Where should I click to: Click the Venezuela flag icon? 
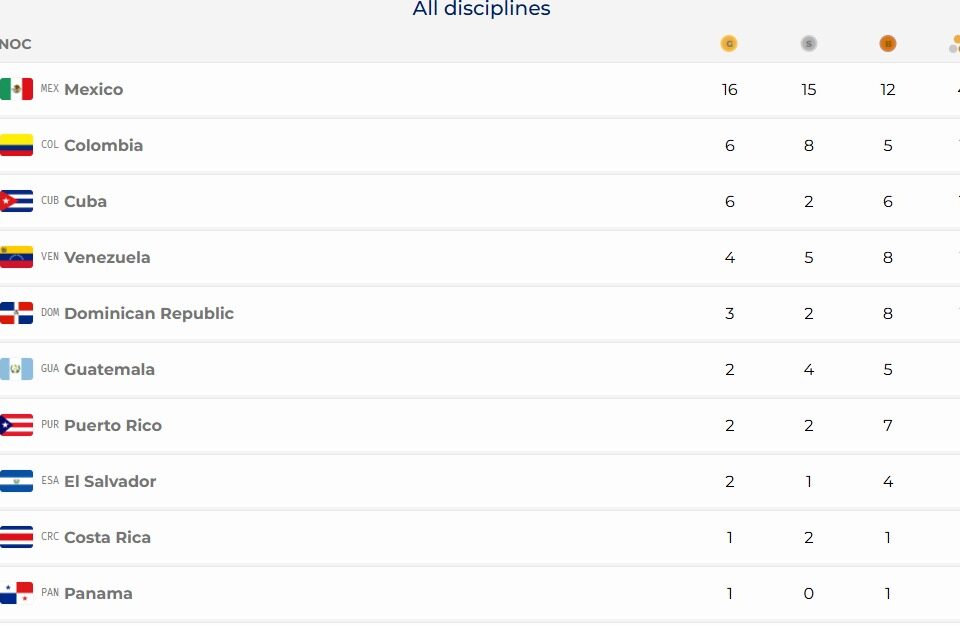pos(16,257)
